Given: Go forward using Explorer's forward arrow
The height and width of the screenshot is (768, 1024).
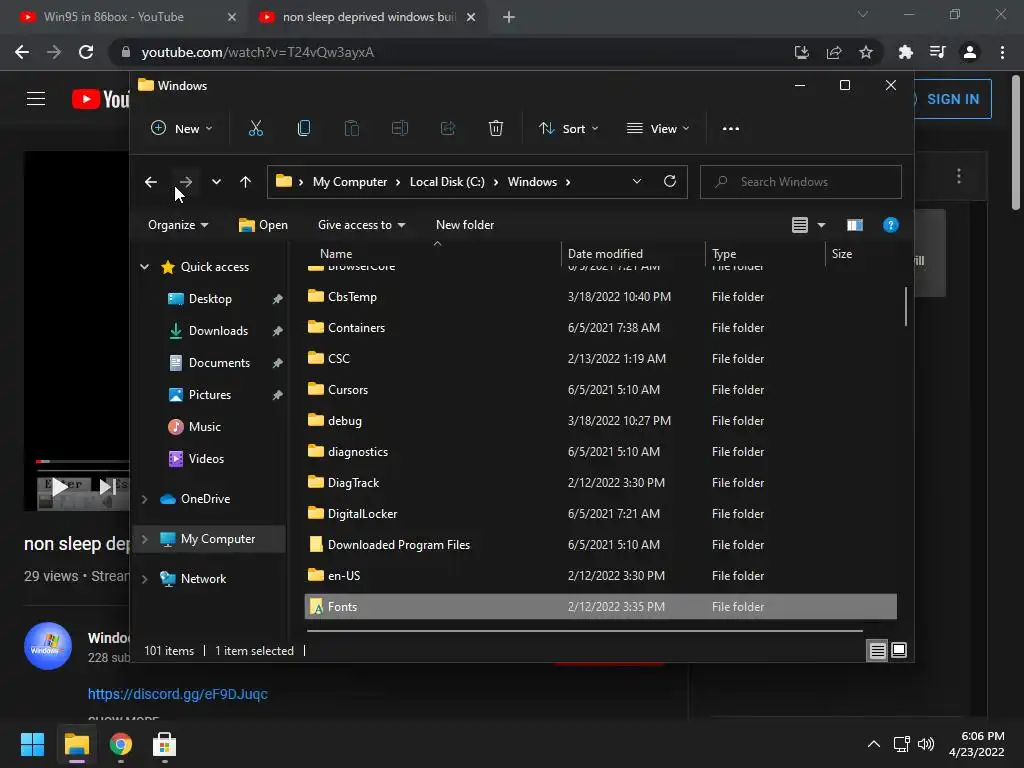Looking at the screenshot, I should coord(186,182).
